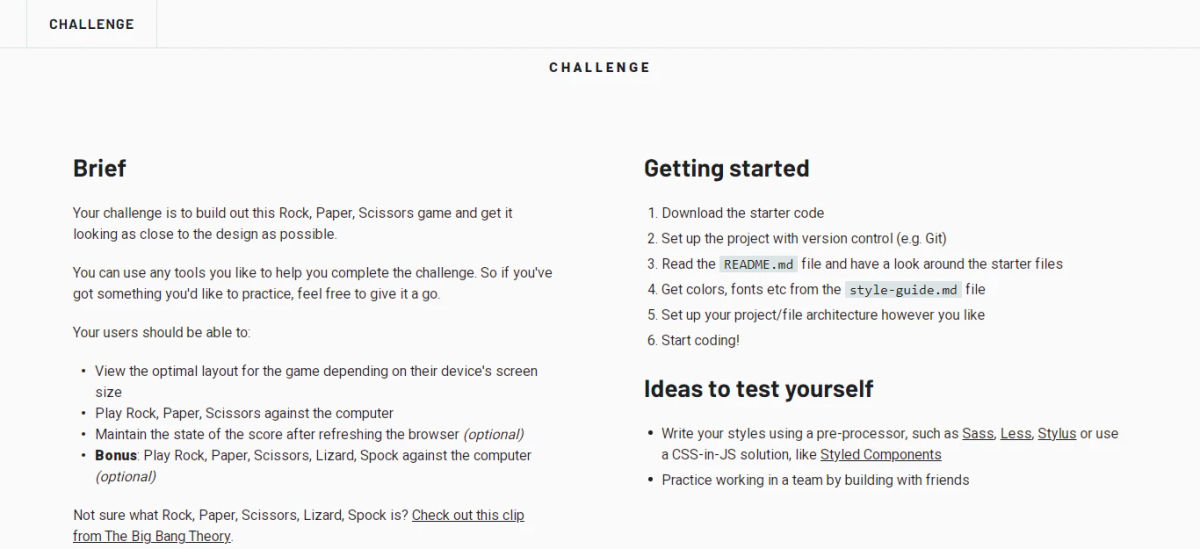Click 'Download the starter code' step
The image size is (1200, 549).
743,213
